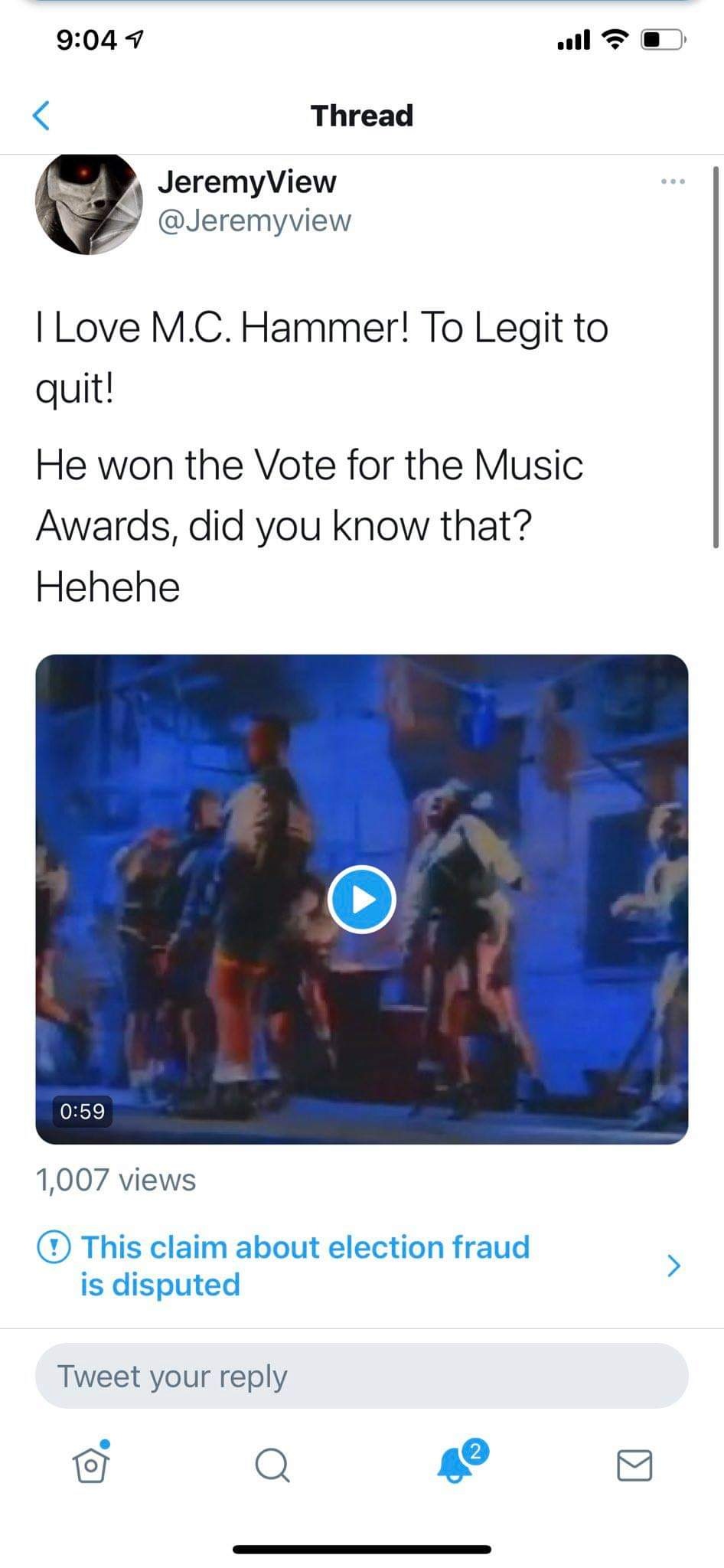
Task: Go back using the blue back arrow
Action: point(41,116)
